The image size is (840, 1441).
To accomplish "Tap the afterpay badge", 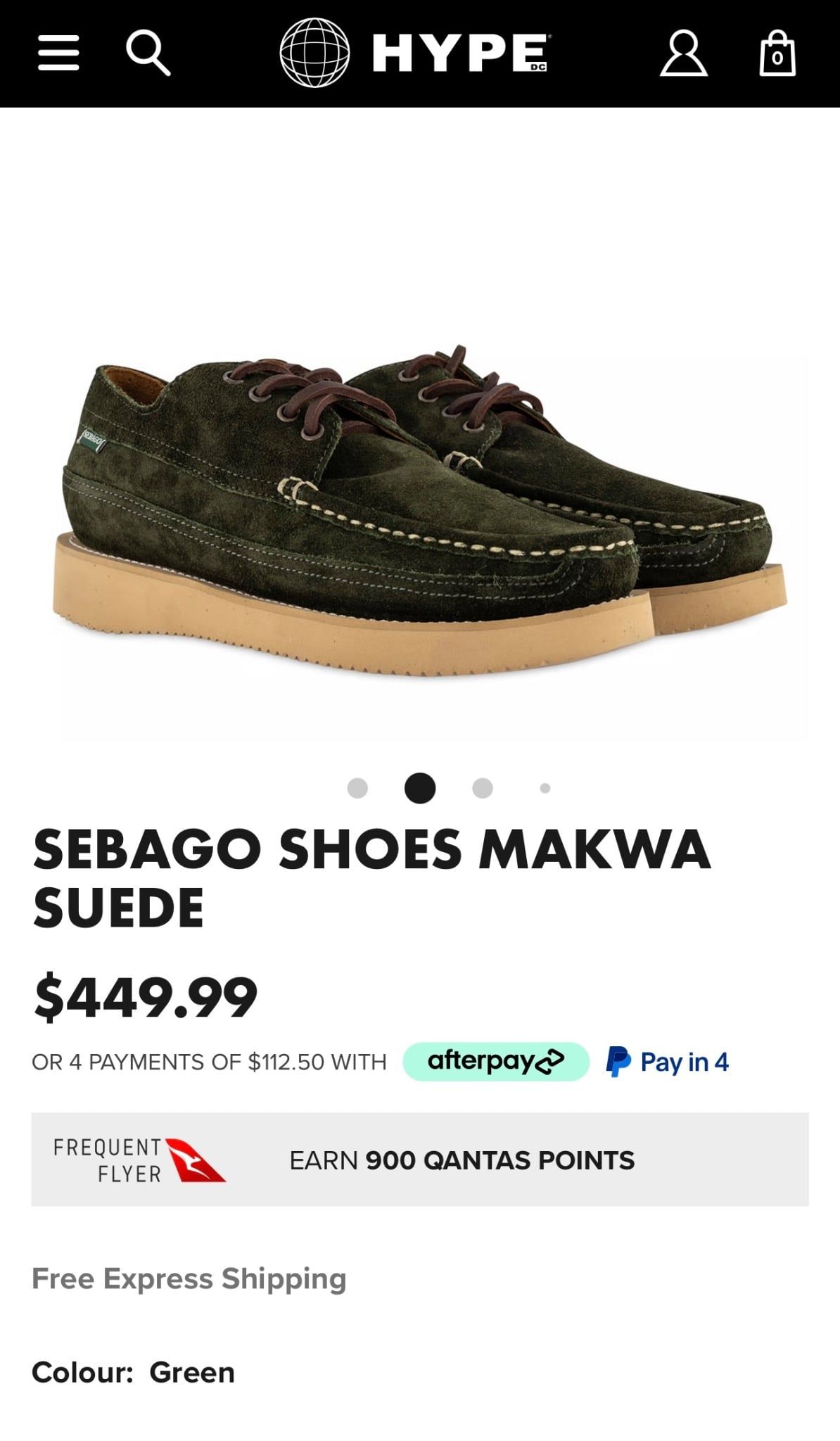I will tap(496, 1061).
